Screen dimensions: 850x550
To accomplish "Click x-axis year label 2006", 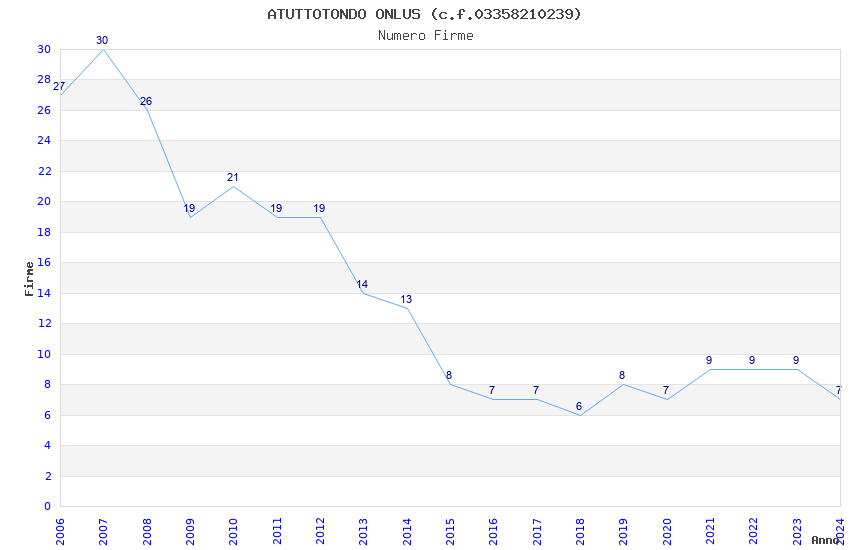I will (60, 531).
